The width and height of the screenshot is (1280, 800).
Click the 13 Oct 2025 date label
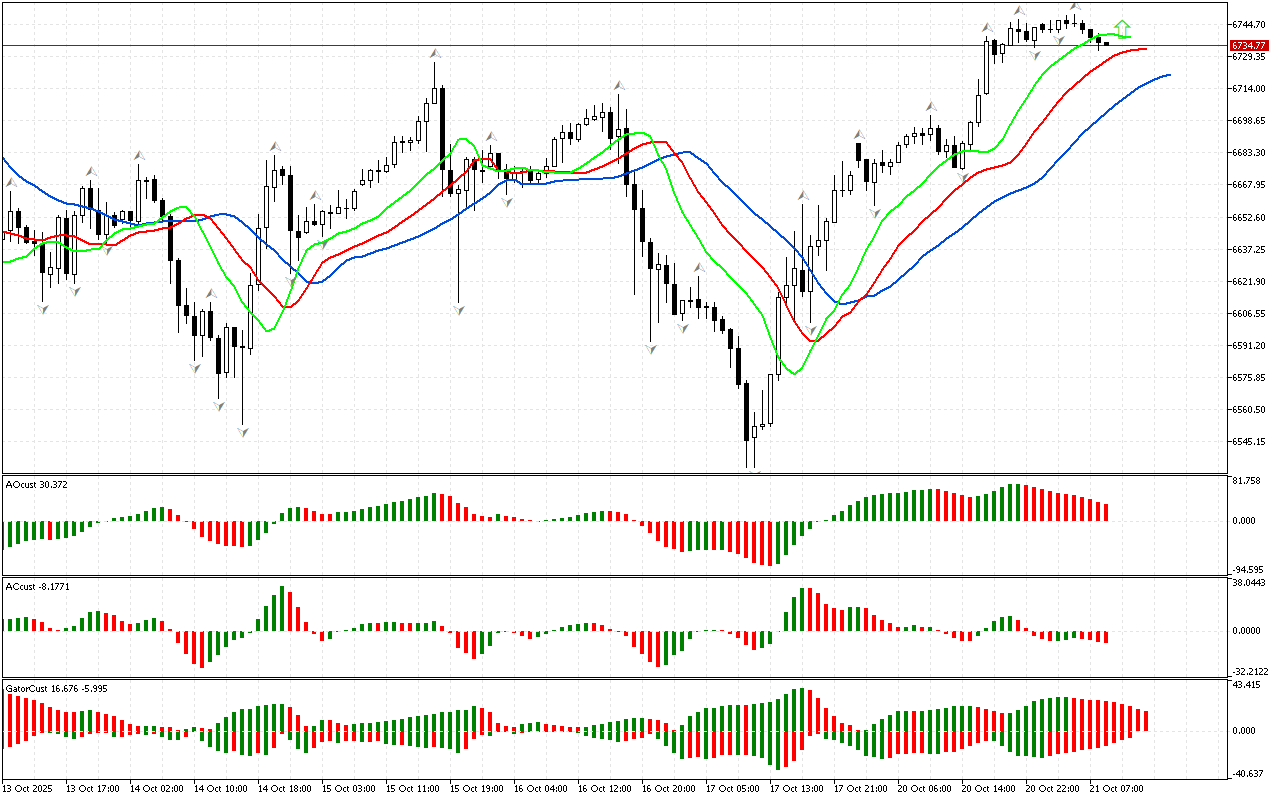[28, 789]
